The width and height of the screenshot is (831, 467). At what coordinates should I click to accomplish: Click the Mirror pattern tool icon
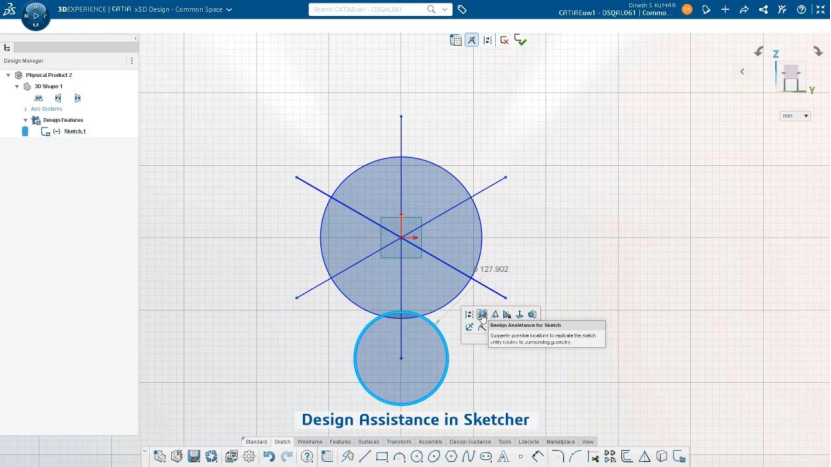coord(609,456)
